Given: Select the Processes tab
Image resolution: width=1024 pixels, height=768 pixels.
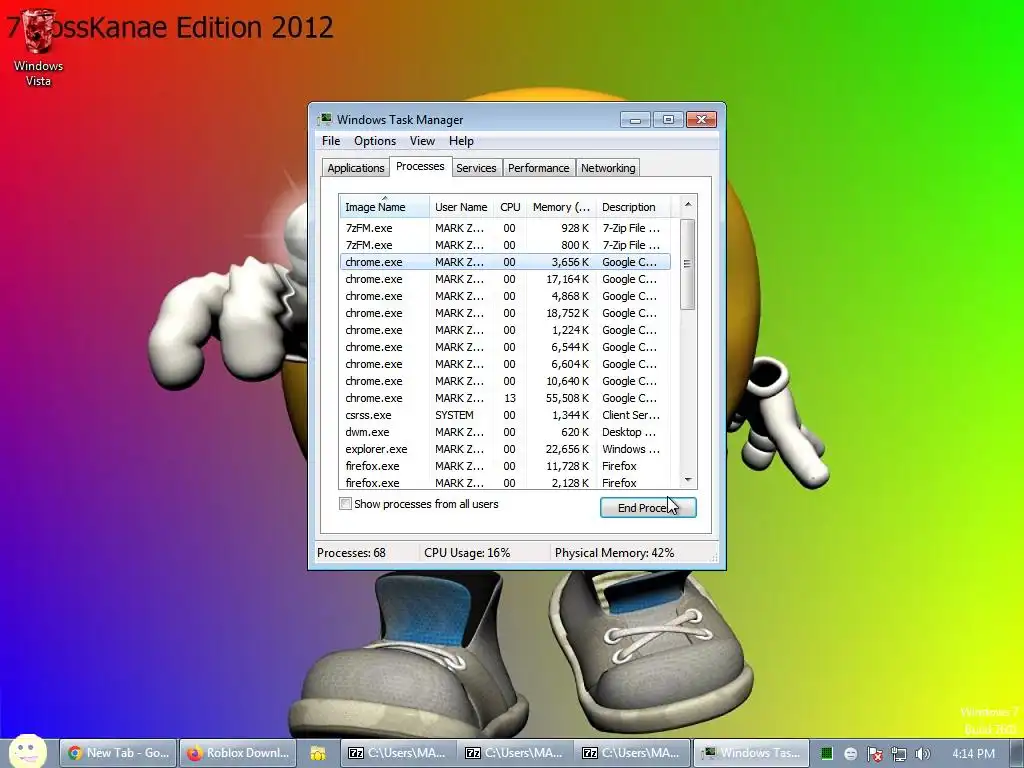Looking at the screenshot, I should pyautogui.click(x=420, y=167).
